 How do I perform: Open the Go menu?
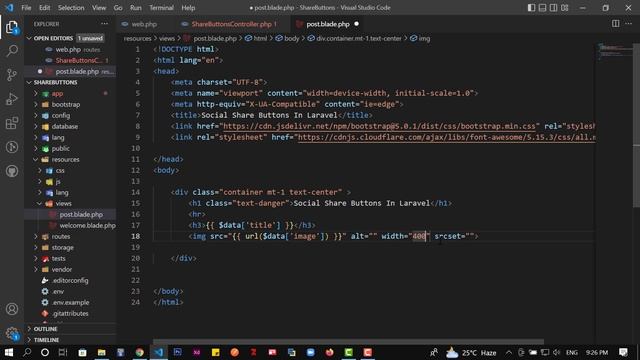coord(118,8)
